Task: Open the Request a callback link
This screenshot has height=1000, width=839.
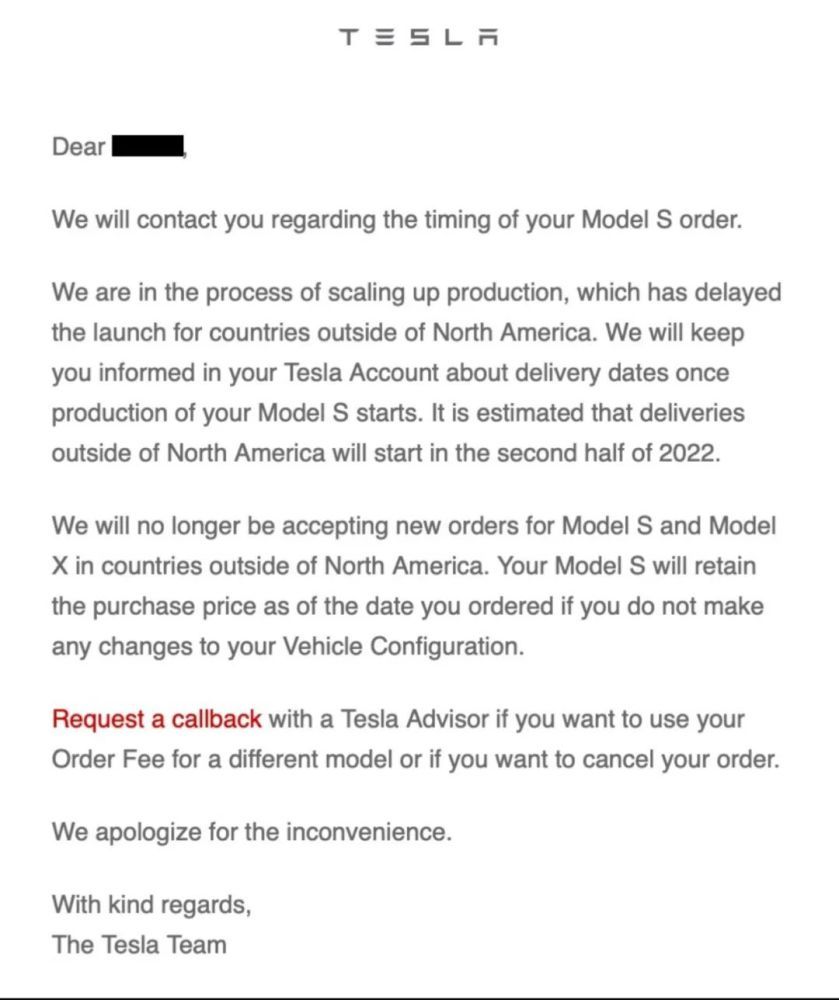Action: pos(156,719)
